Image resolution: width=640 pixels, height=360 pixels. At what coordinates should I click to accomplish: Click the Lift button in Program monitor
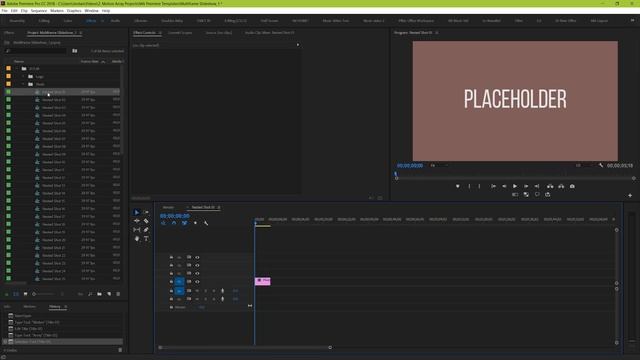550,187
